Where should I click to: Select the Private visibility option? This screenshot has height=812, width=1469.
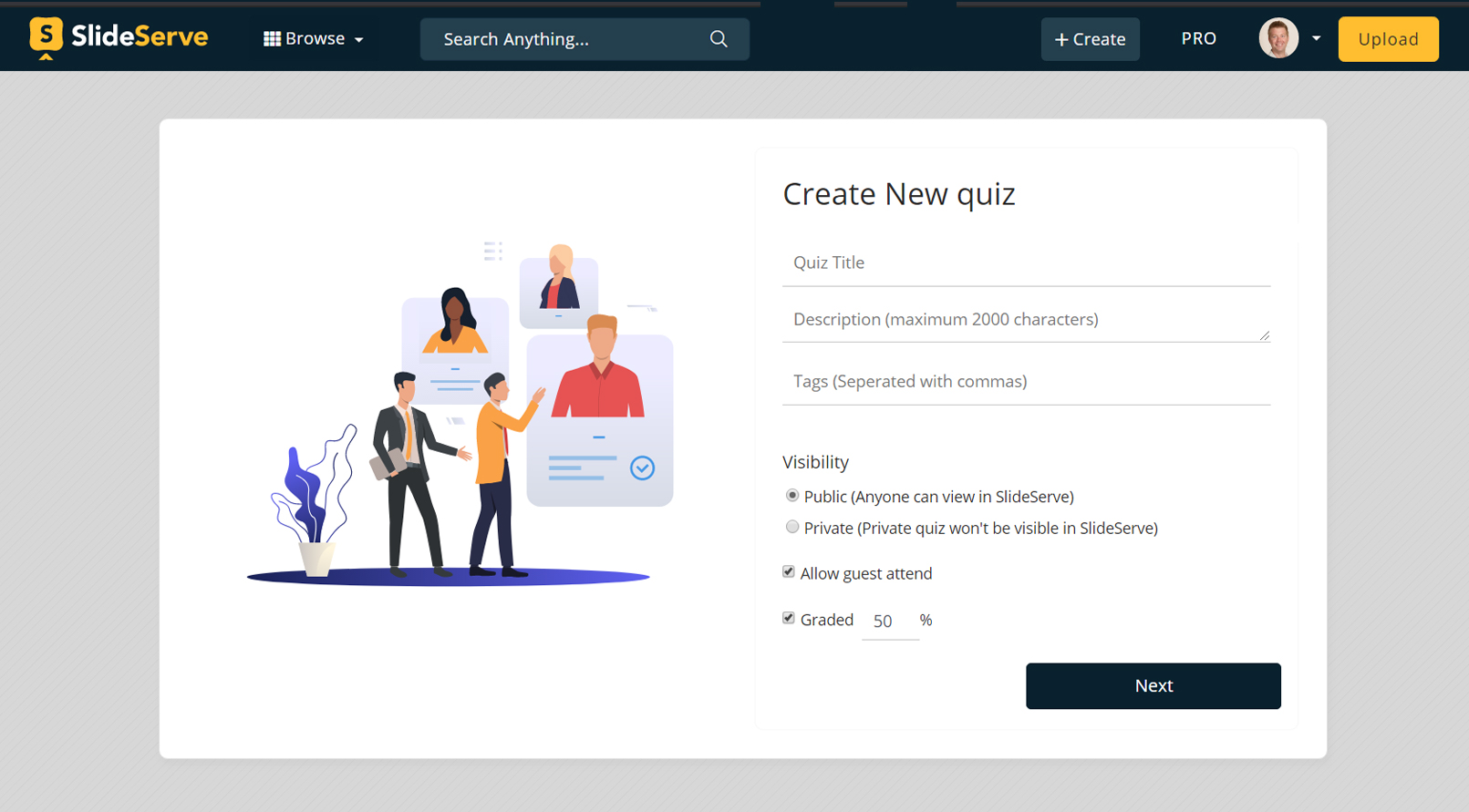point(792,527)
